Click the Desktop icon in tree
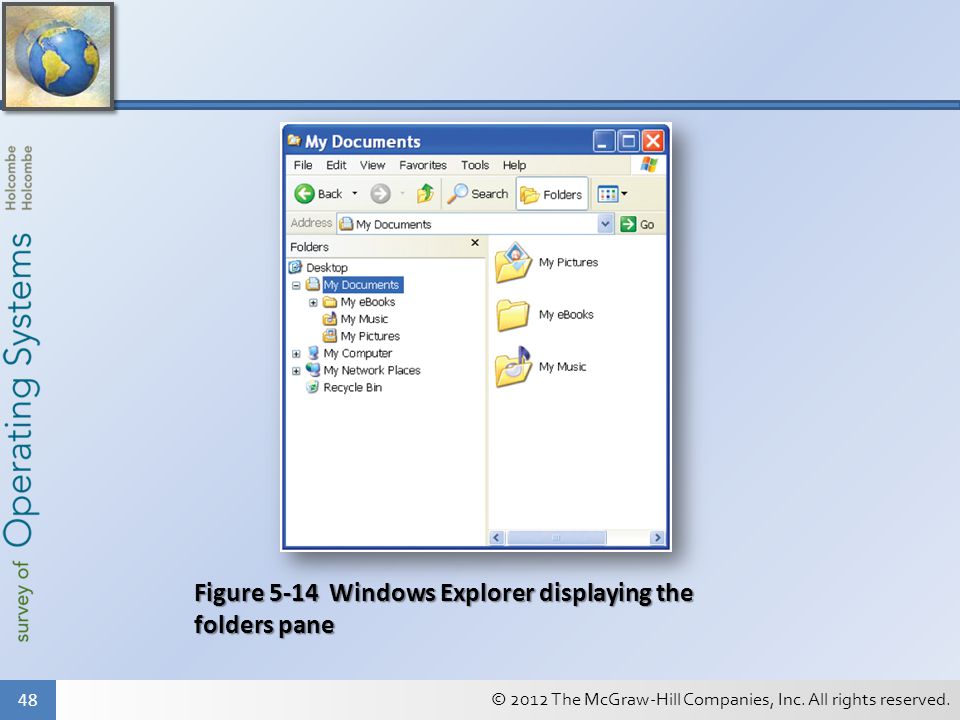The height and width of the screenshot is (720, 960). (296, 267)
